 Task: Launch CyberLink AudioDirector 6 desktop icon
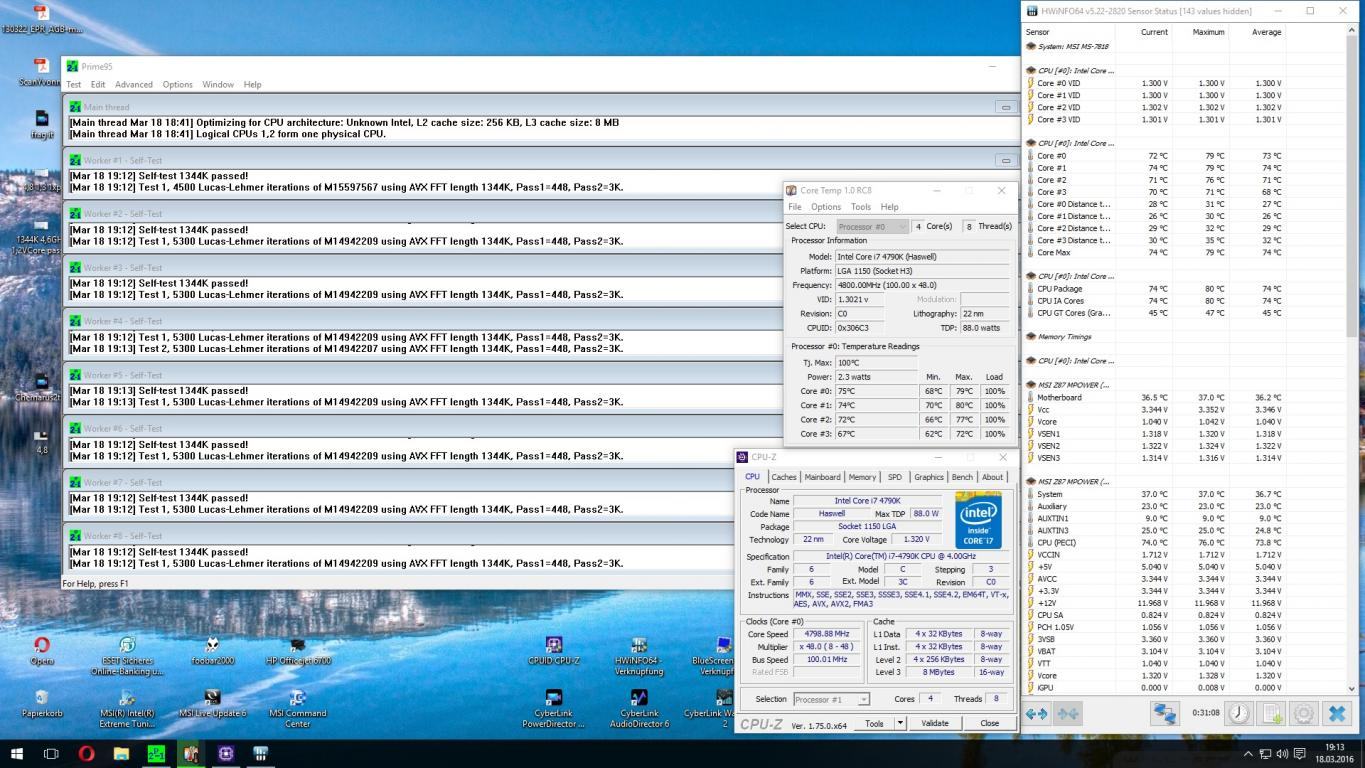(x=639, y=709)
